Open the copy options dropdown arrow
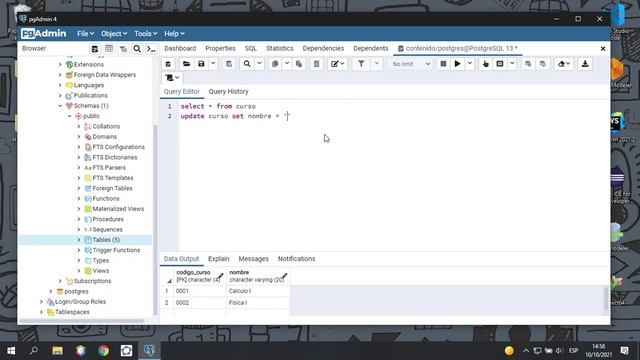Viewport: 640px width, 360px height. pos(287,64)
